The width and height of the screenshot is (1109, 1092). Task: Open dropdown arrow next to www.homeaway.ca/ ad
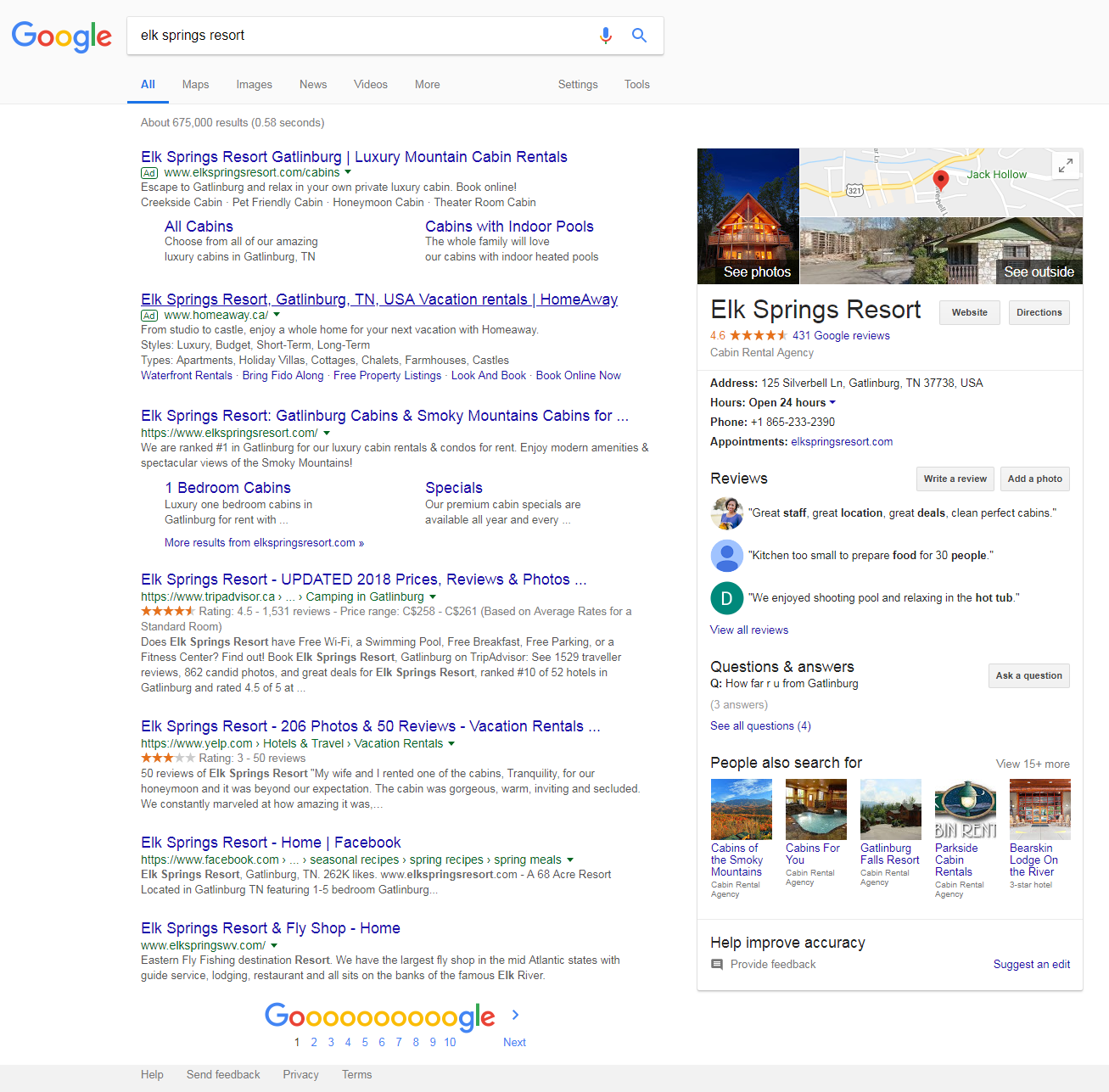coord(277,315)
